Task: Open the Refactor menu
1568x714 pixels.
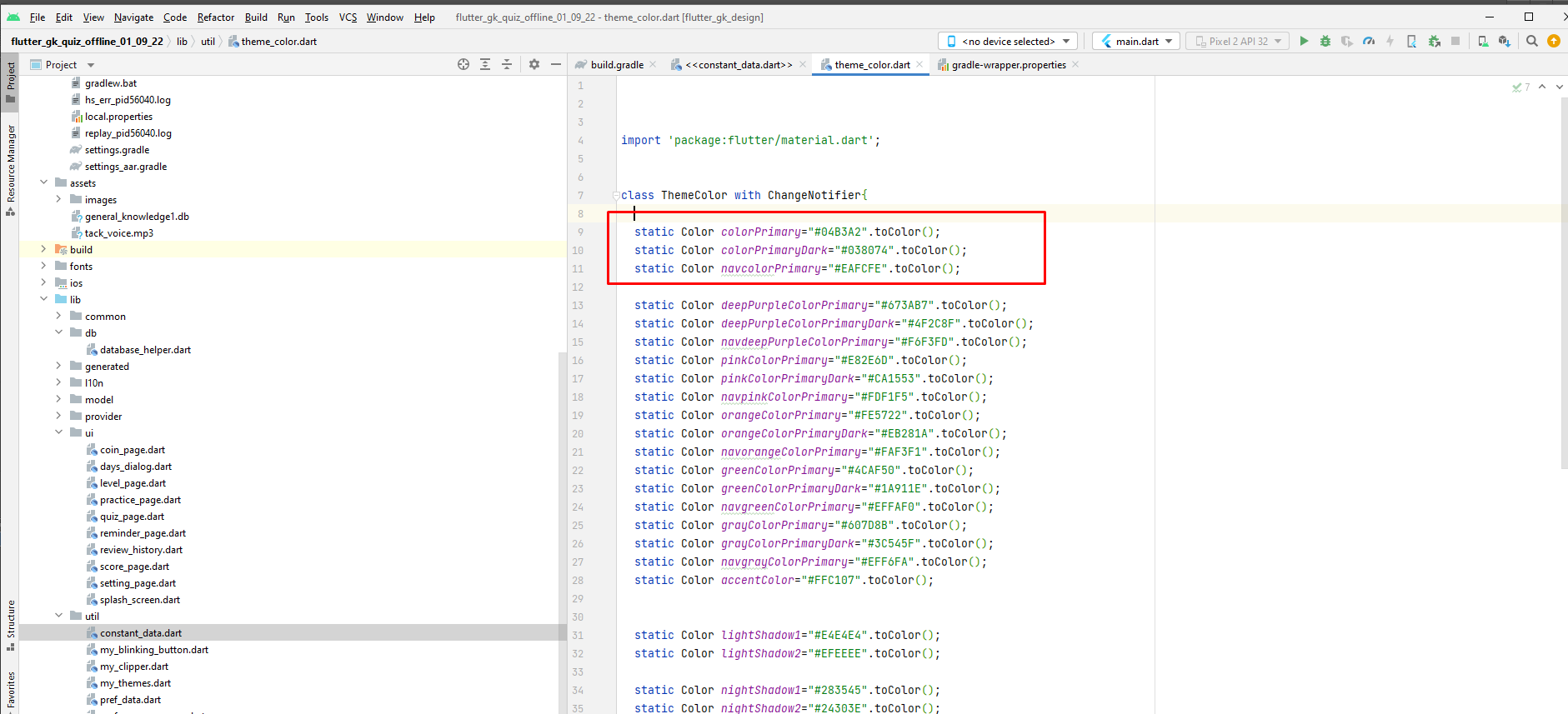Action: tap(216, 17)
